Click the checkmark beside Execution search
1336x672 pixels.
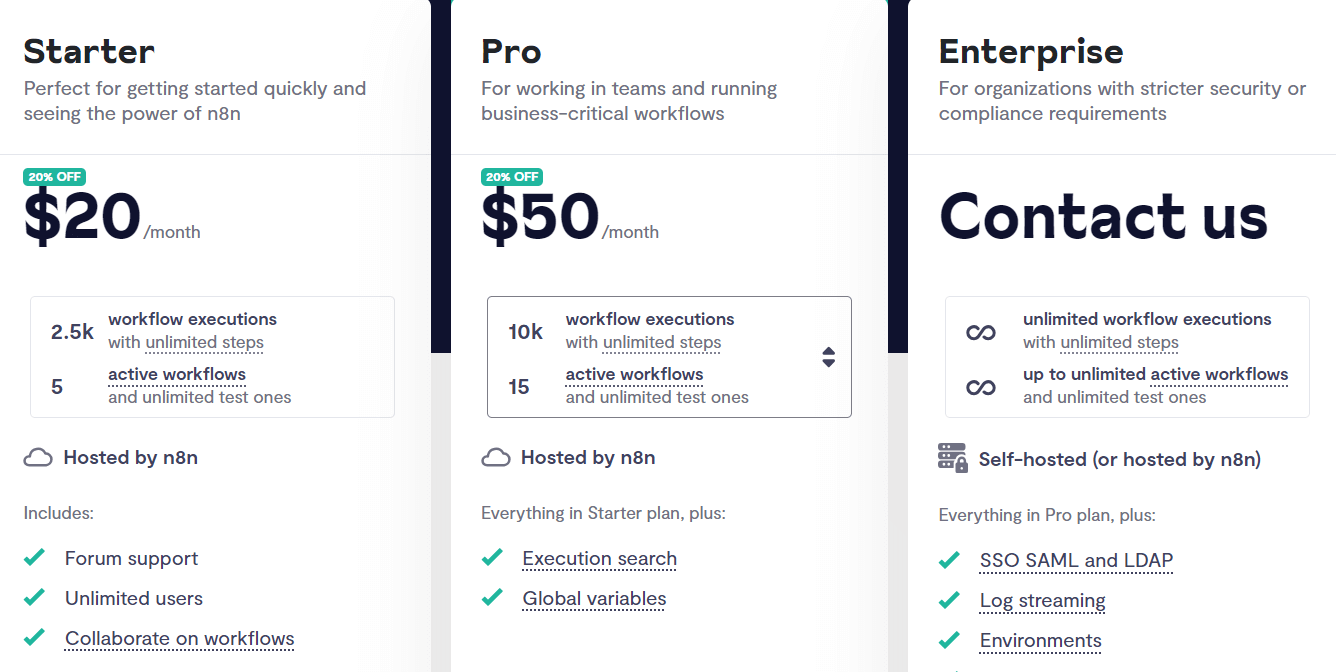(x=492, y=558)
